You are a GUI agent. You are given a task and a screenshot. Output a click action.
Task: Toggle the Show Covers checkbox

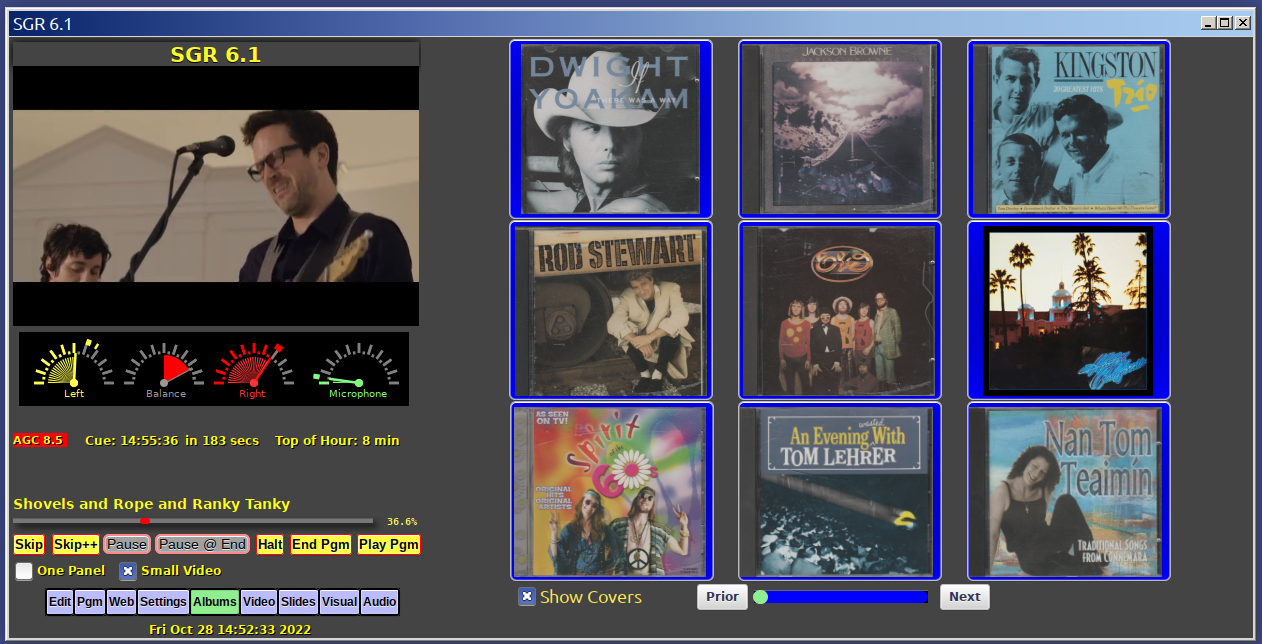[527, 597]
